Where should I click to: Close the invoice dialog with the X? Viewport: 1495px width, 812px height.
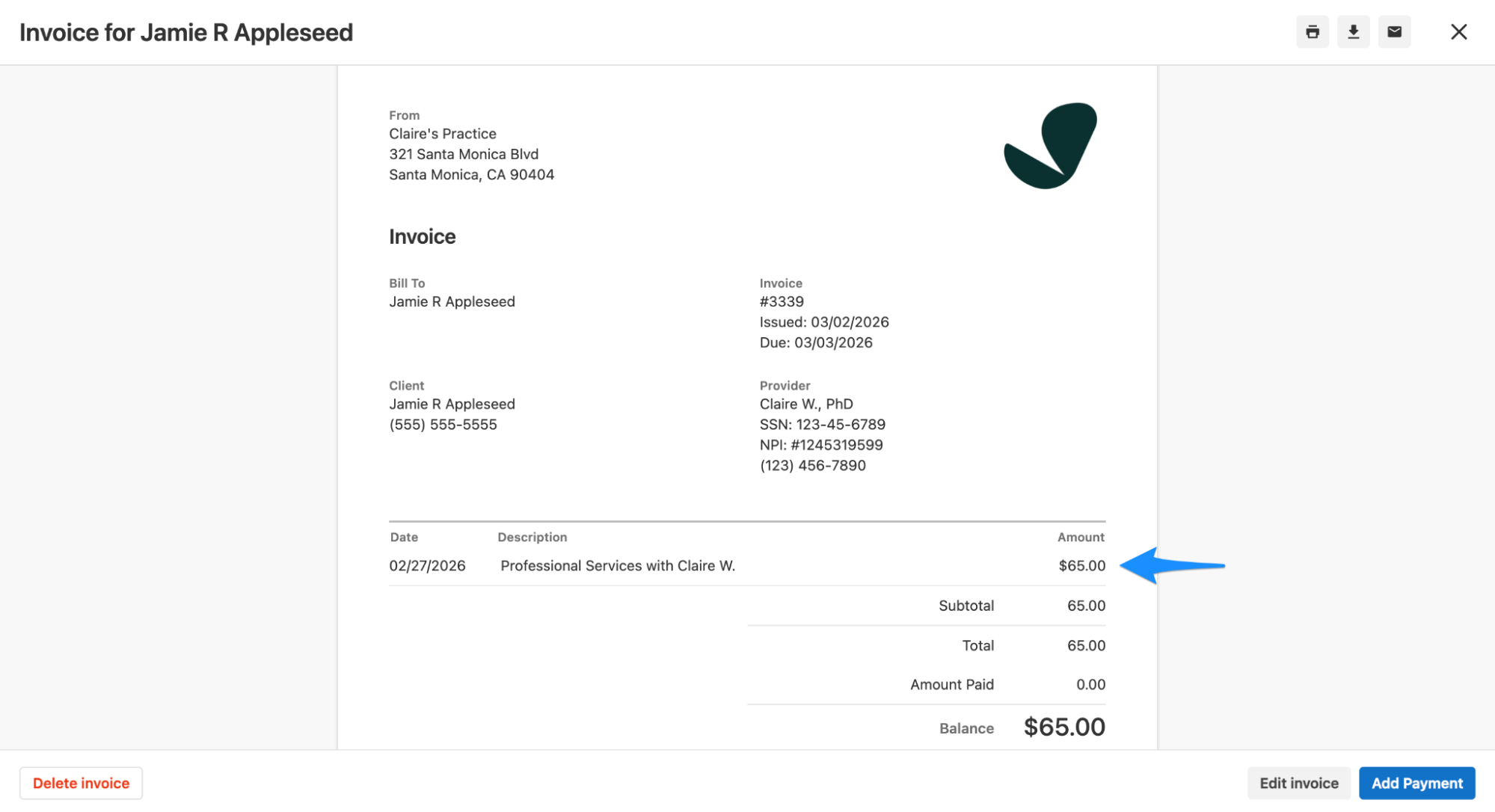tap(1459, 32)
